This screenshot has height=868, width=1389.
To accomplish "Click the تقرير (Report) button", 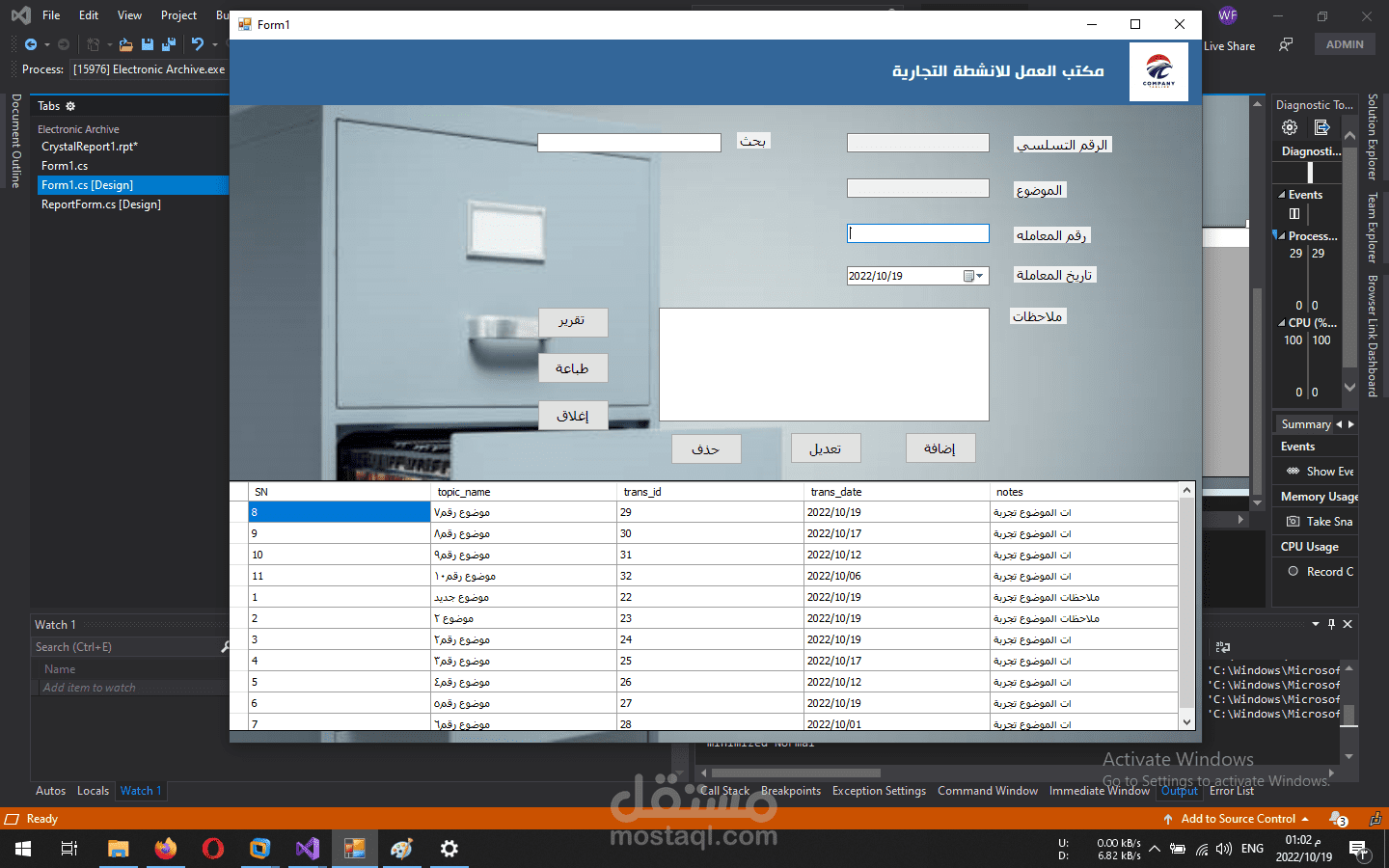I will [x=573, y=321].
